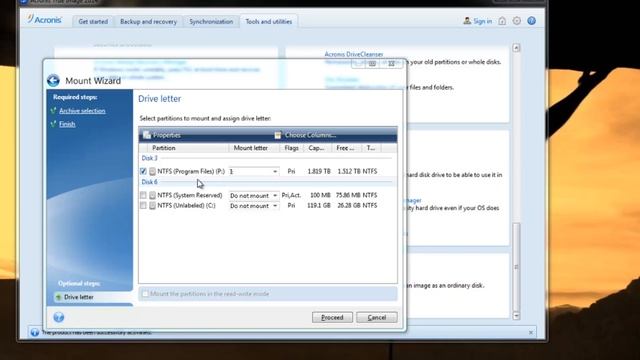Toggle Mount the partitions in read-write mode
The height and width of the screenshot is (360, 640).
145,293
